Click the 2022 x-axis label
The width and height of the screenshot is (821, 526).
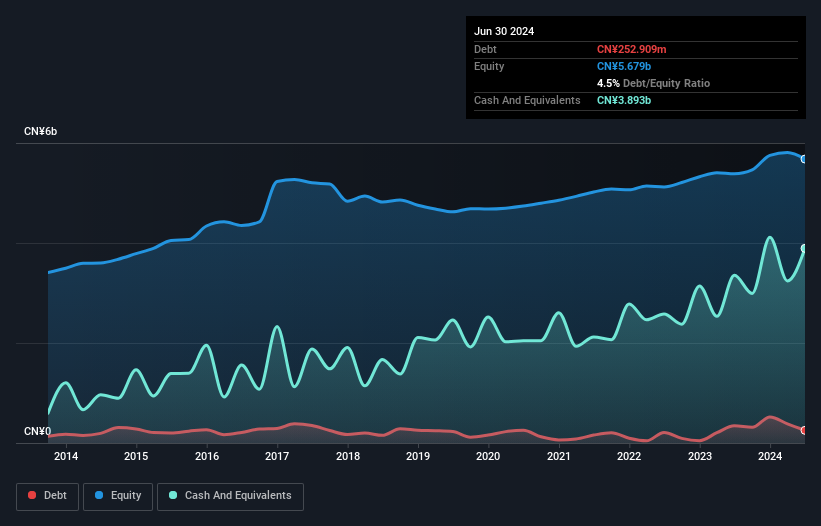(629, 456)
